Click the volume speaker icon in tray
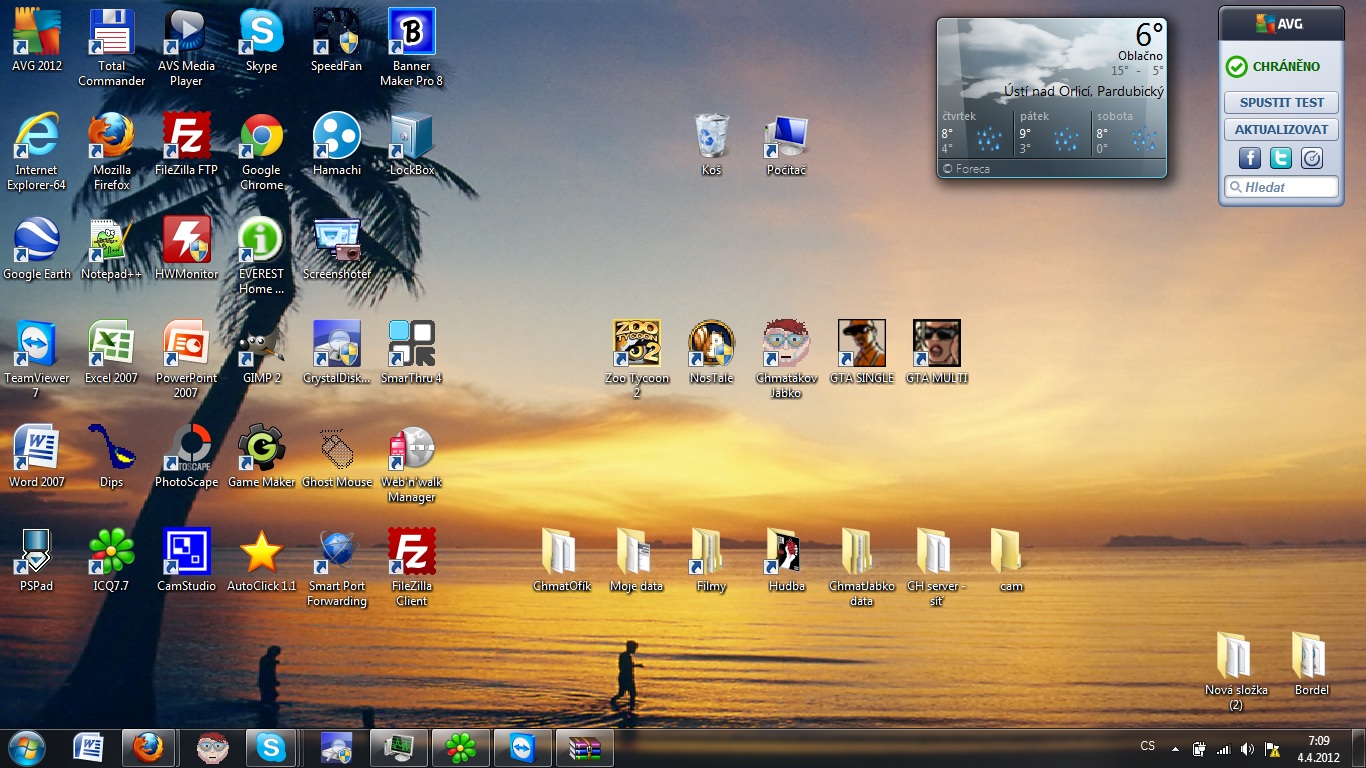 click(x=1247, y=749)
